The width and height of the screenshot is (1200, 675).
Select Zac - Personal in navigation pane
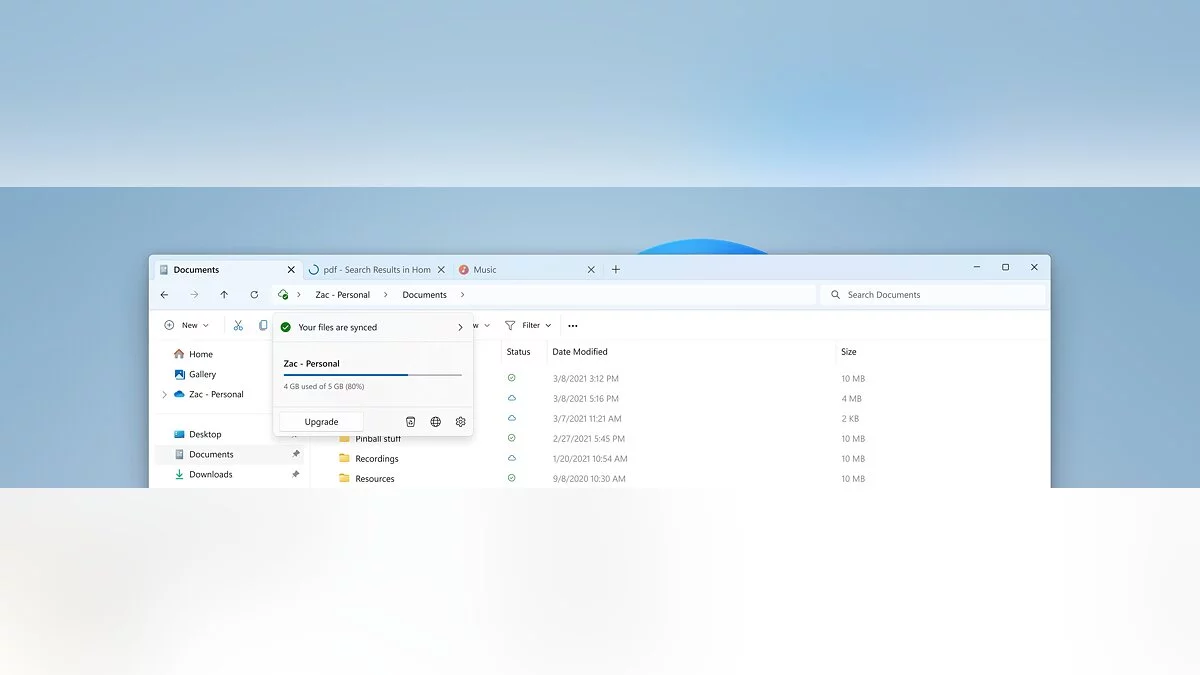tap(216, 394)
